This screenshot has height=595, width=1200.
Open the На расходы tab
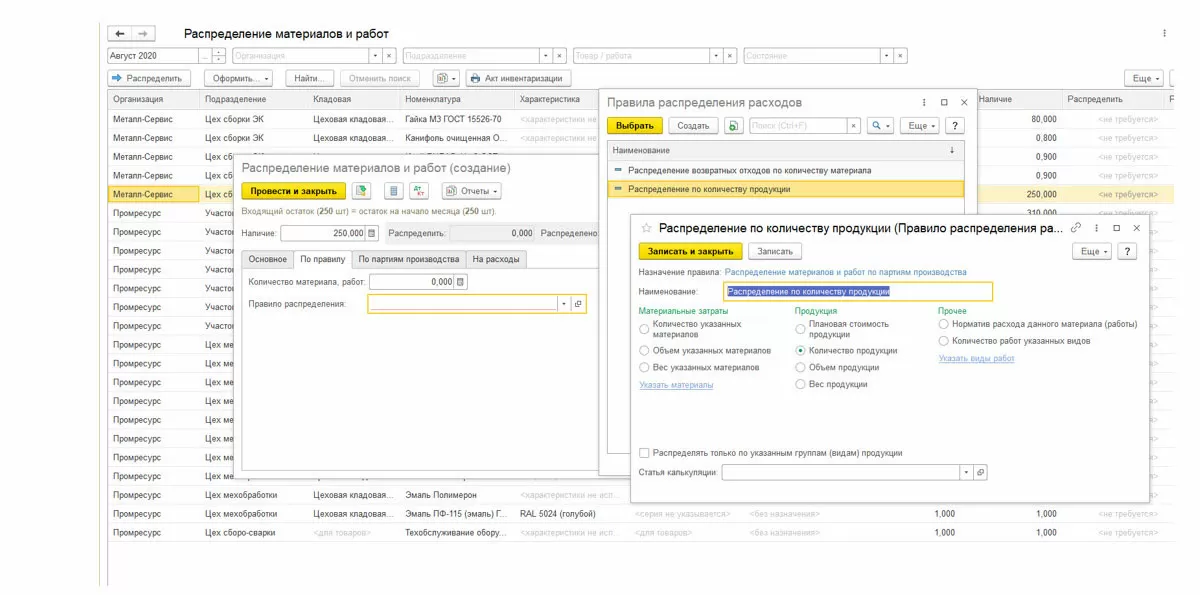pyautogui.click(x=496, y=259)
